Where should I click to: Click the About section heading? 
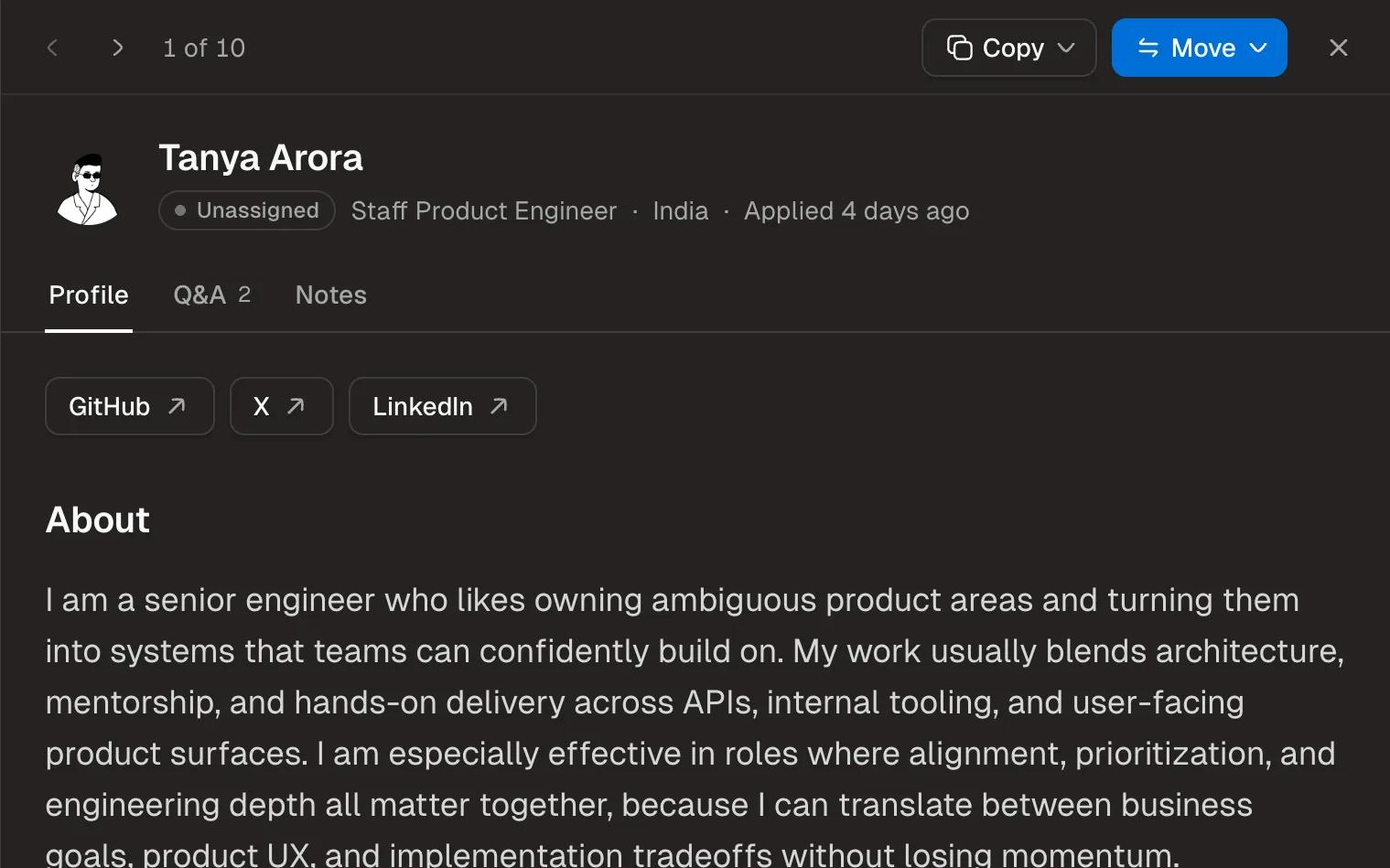98,520
